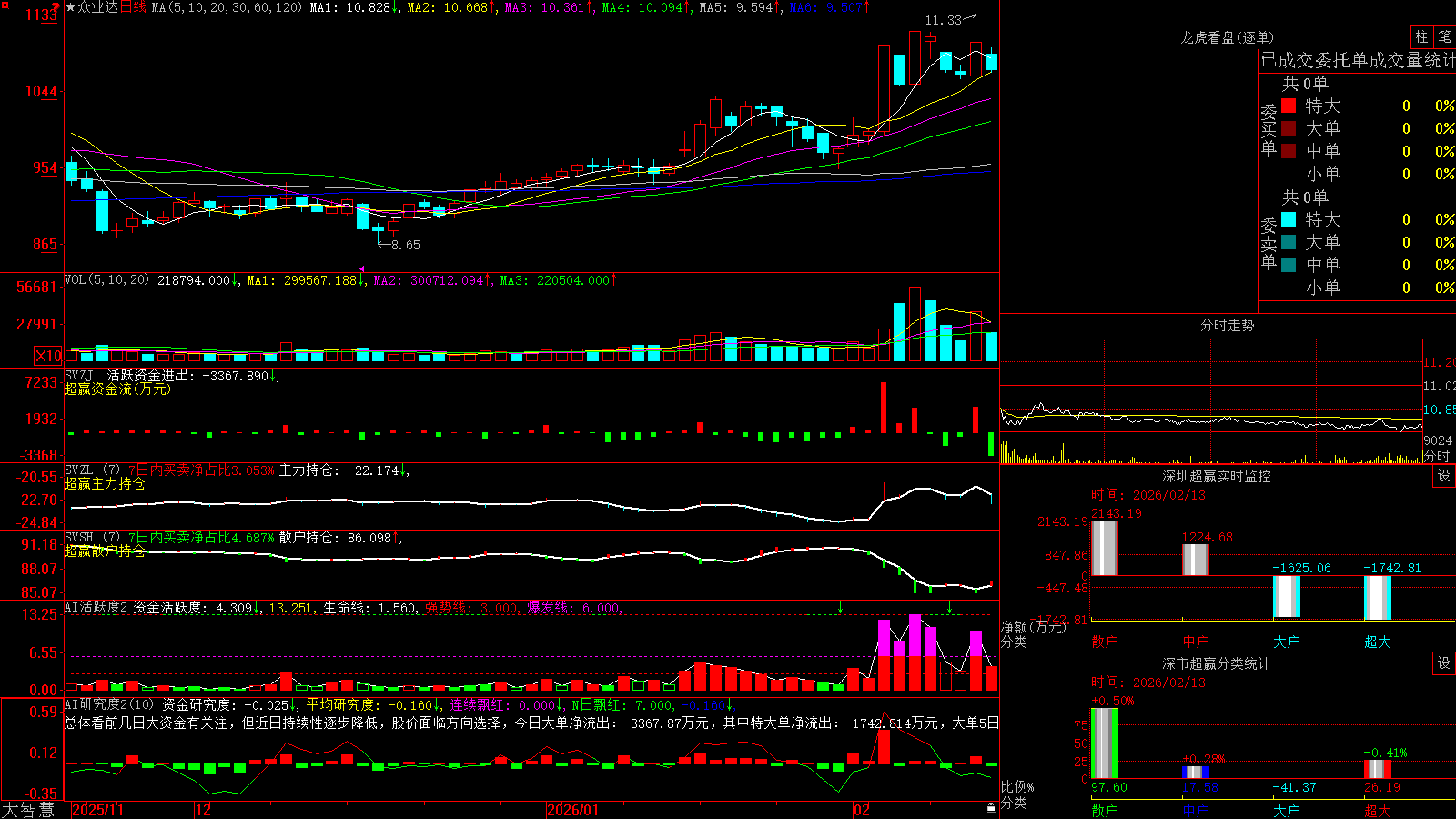Viewport: 1456px width, 819px height.
Task: Click the 大户 -41.37 value in 分类统计
Action: tap(1294, 787)
